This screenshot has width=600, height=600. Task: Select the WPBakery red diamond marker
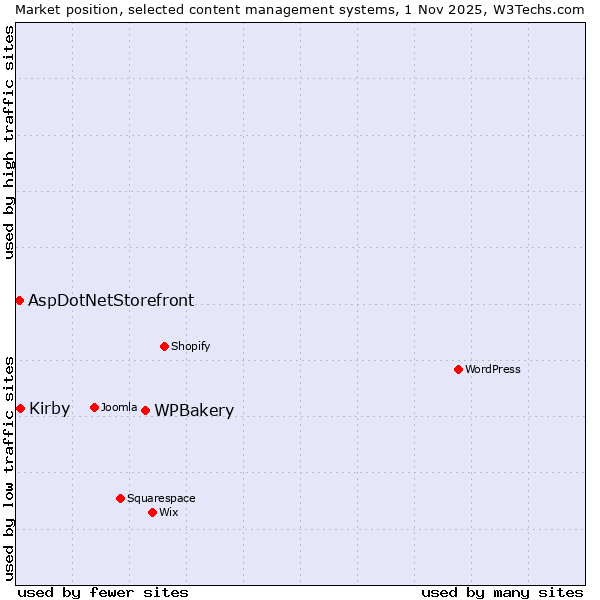tap(145, 410)
